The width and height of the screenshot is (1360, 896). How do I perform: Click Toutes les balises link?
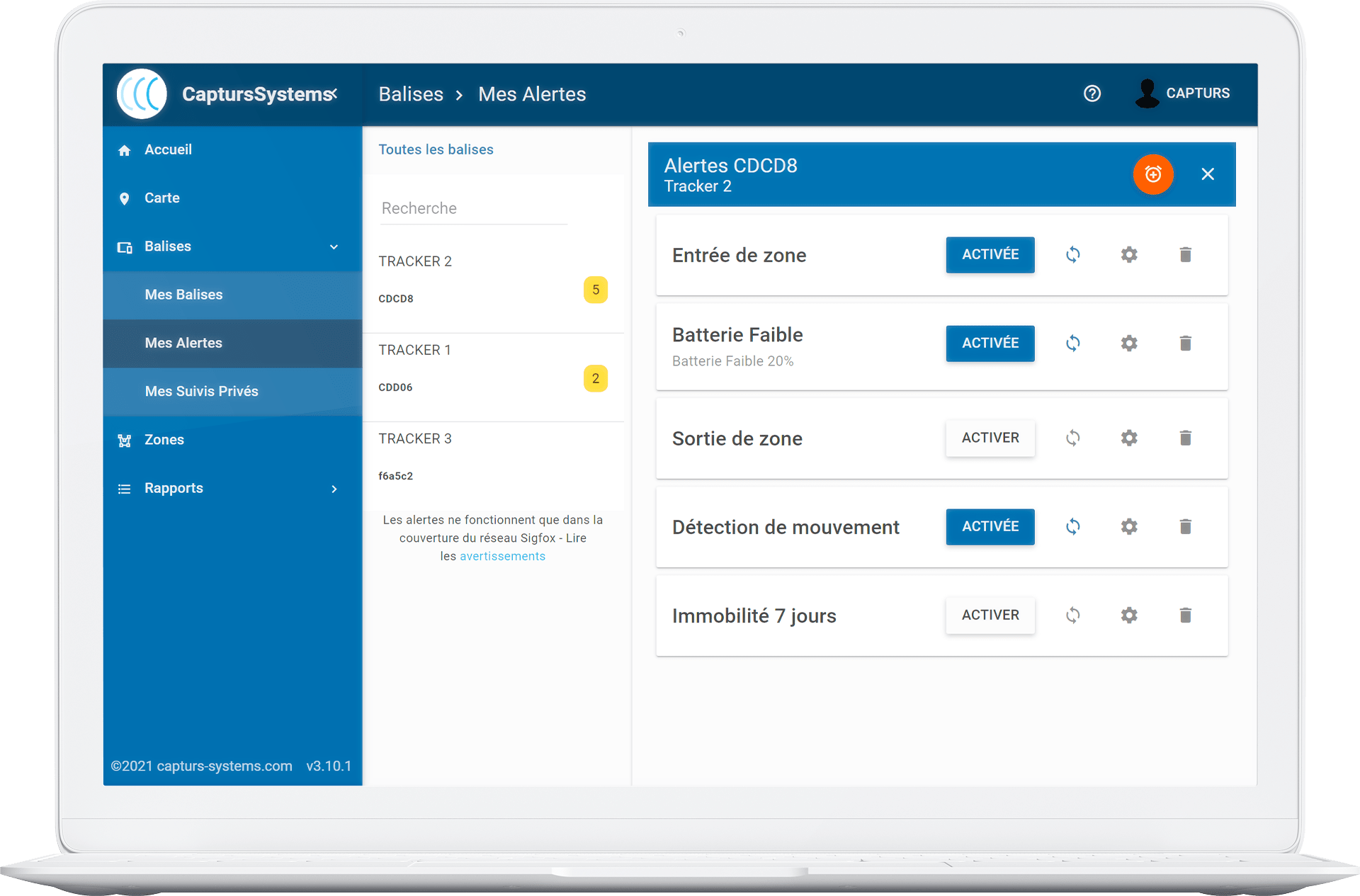click(436, 149)
